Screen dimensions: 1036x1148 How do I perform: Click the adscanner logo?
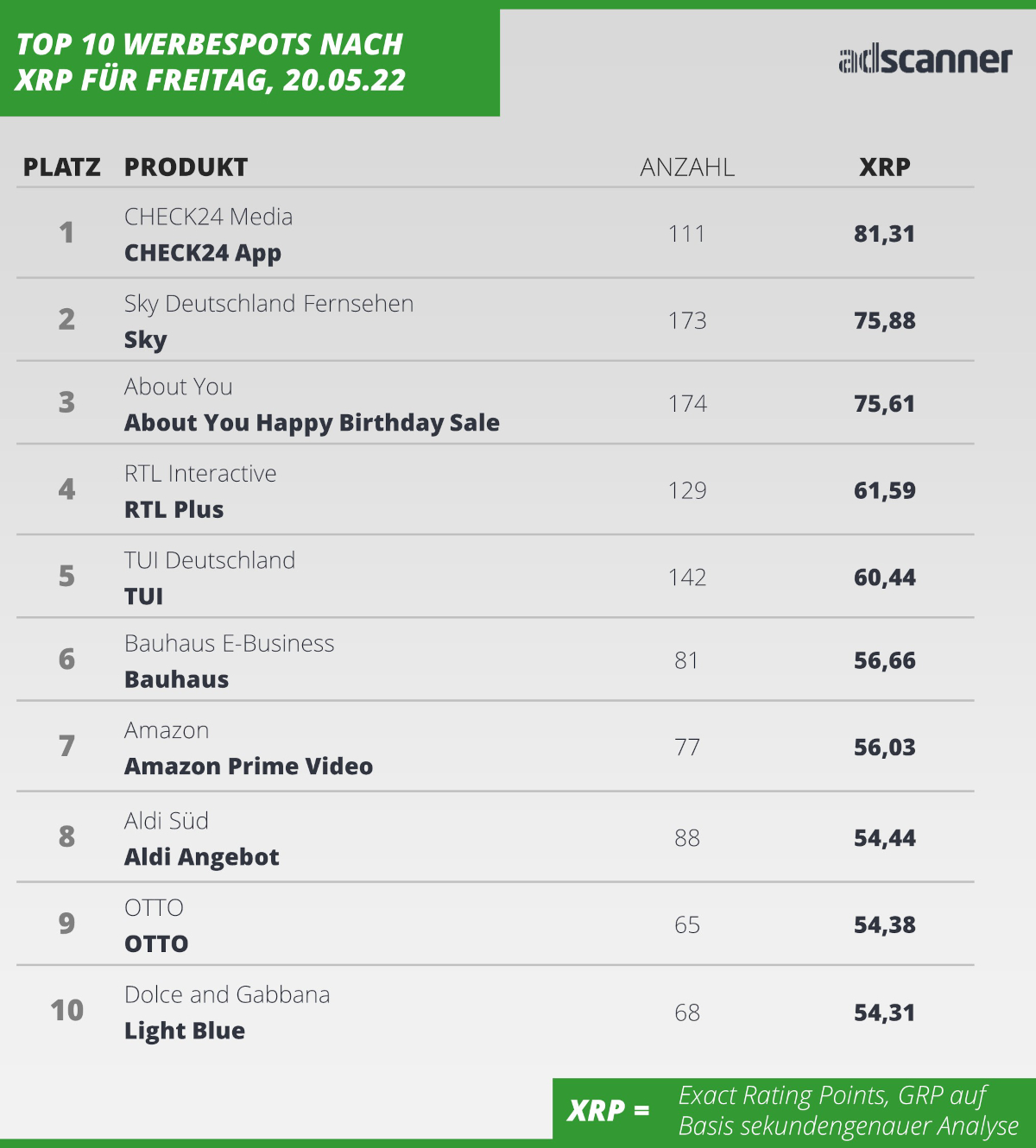925,60
